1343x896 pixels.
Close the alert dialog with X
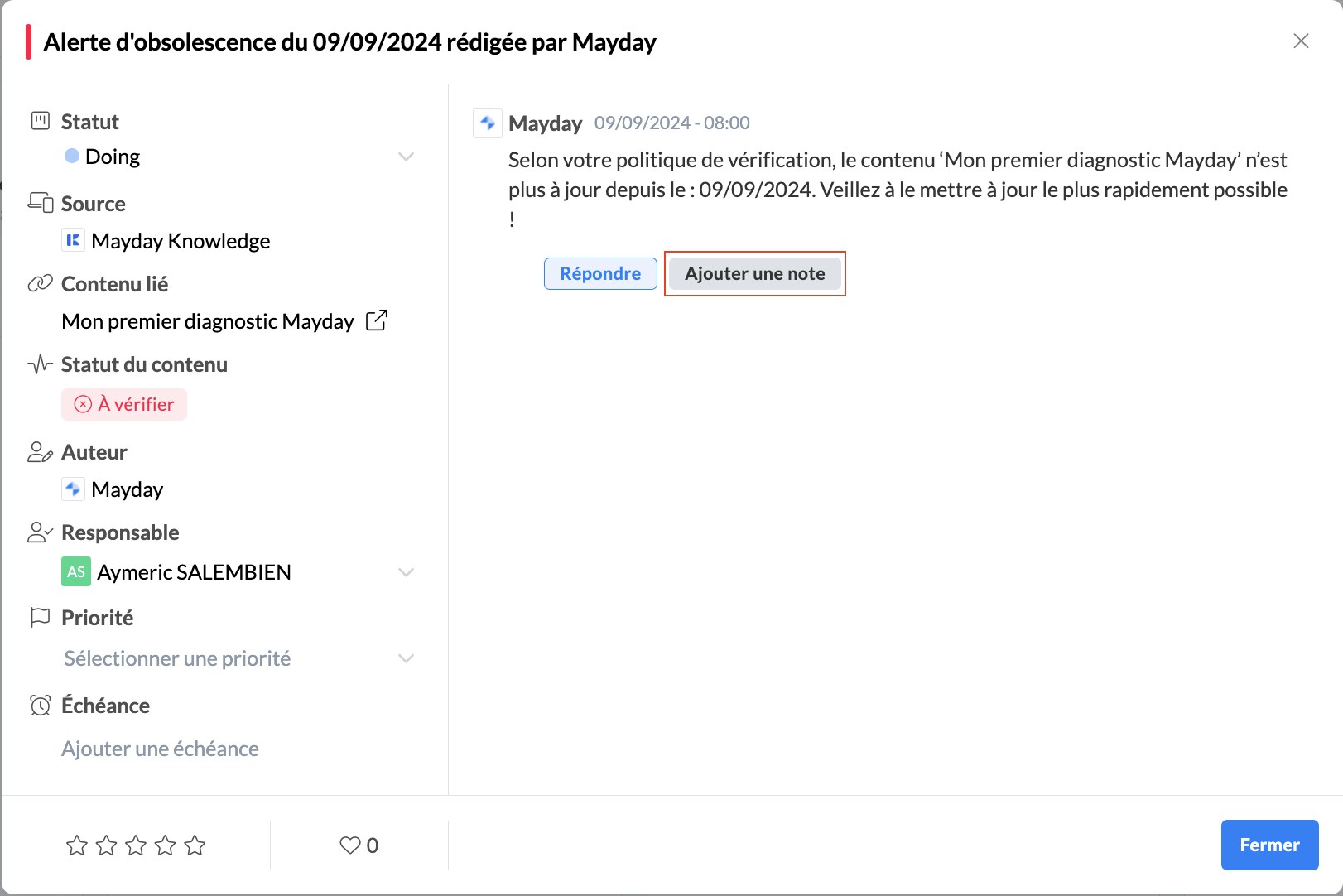pos(1301,41)
